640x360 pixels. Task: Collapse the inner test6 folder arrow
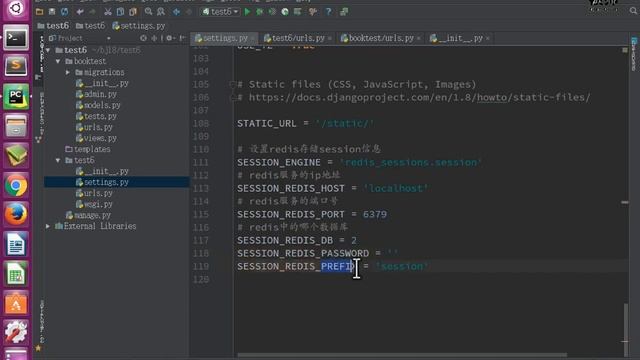click(x=58, y=160)
